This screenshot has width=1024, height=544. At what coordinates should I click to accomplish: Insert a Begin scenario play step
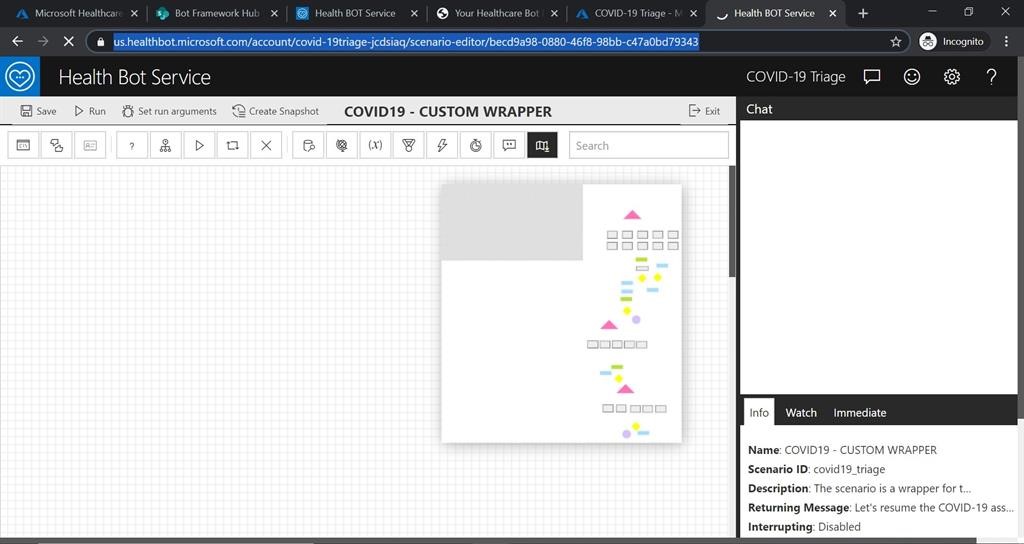(199, 146)
